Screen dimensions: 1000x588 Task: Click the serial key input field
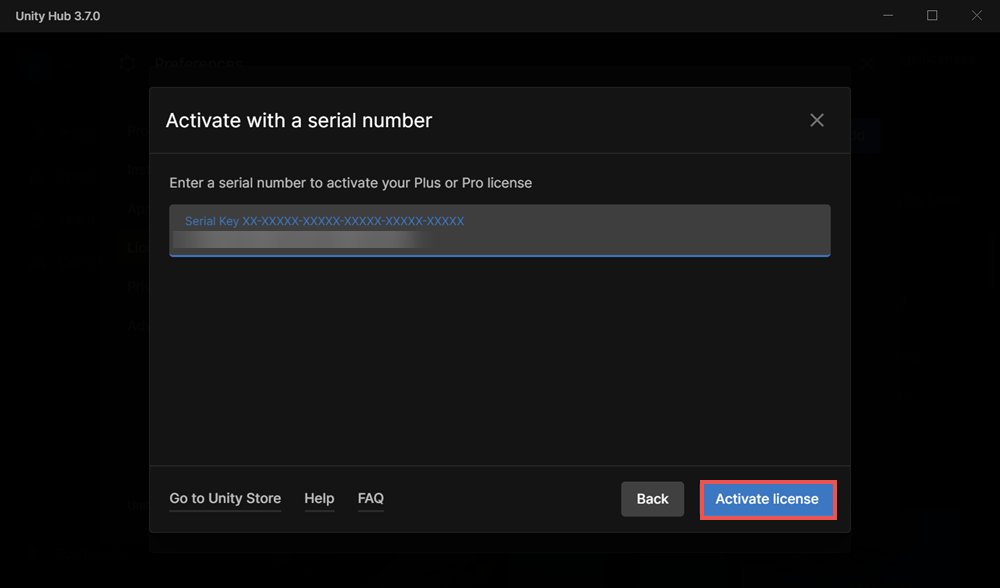pos(499,230)
